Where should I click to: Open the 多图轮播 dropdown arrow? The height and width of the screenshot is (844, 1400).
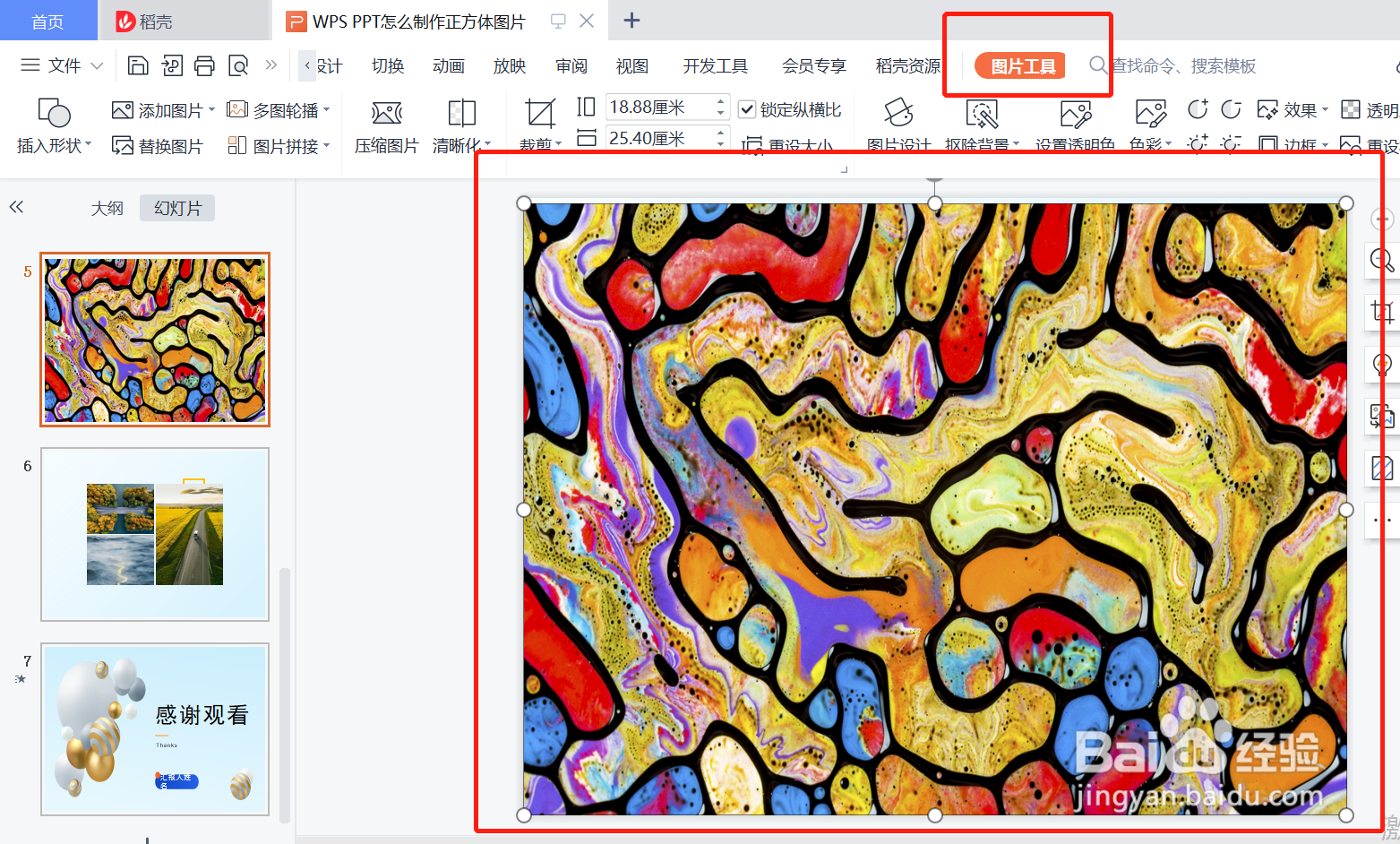tap(327, 109)
